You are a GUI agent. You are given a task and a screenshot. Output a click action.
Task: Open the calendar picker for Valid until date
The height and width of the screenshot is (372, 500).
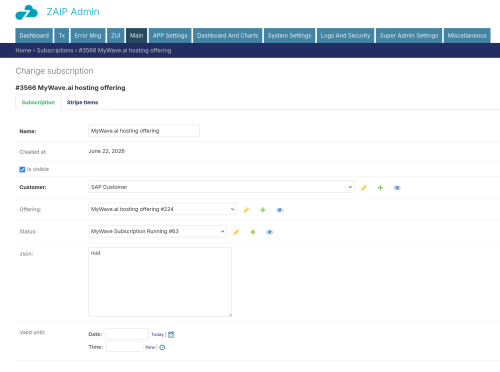tap(171, 334)
